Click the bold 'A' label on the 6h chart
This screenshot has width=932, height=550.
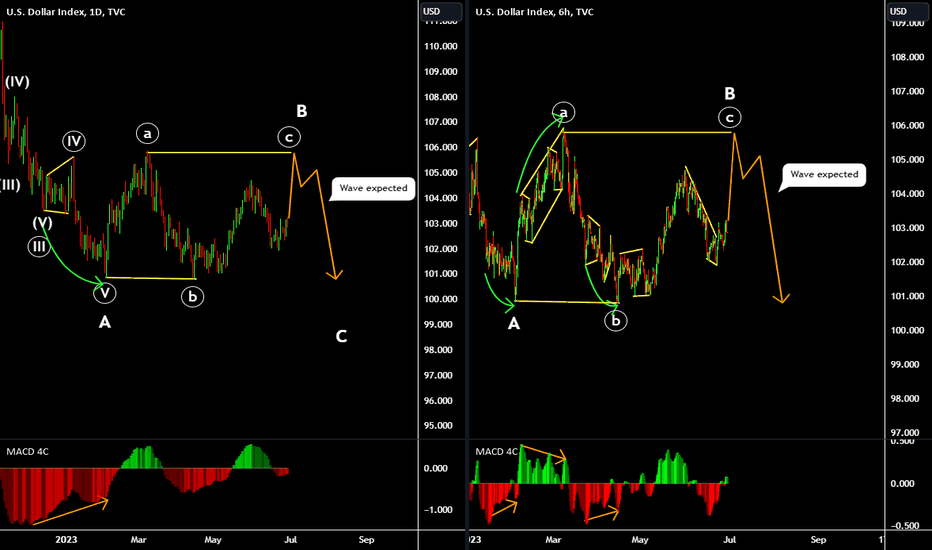(514, 323)
